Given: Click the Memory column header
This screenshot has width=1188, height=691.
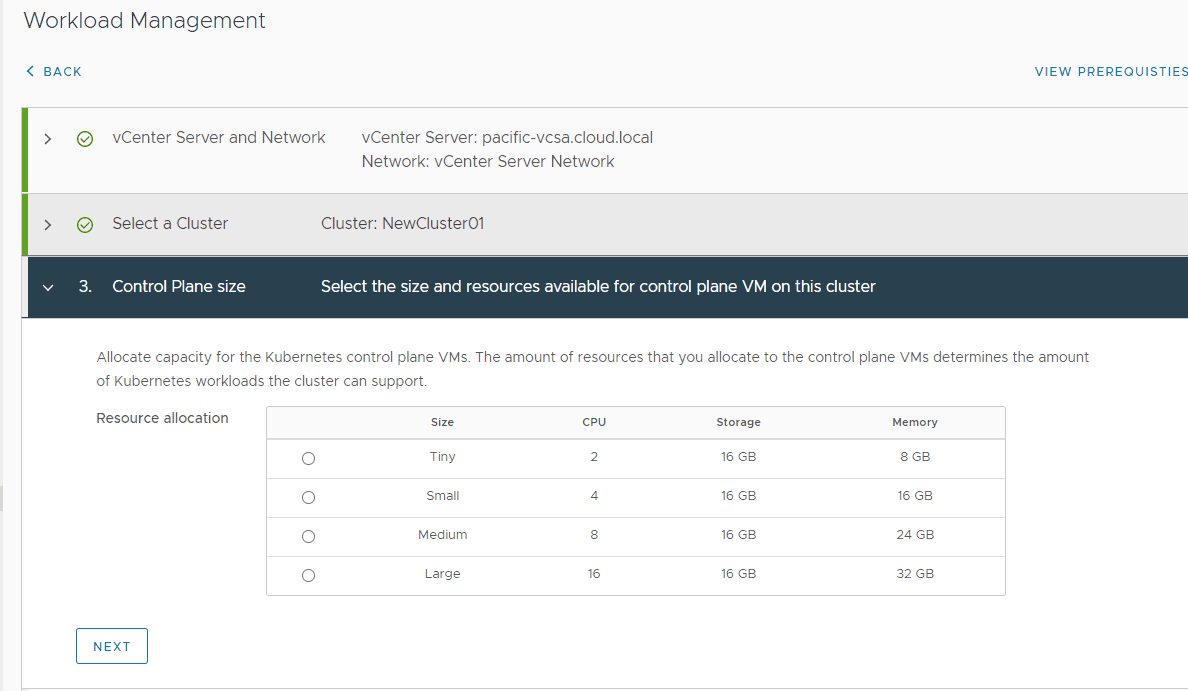Looking at the screenshot, I should [914, 422].
